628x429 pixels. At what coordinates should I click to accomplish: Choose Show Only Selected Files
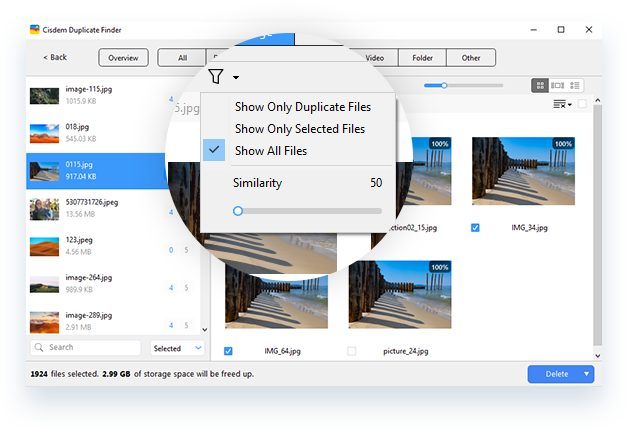coord(299,129)
